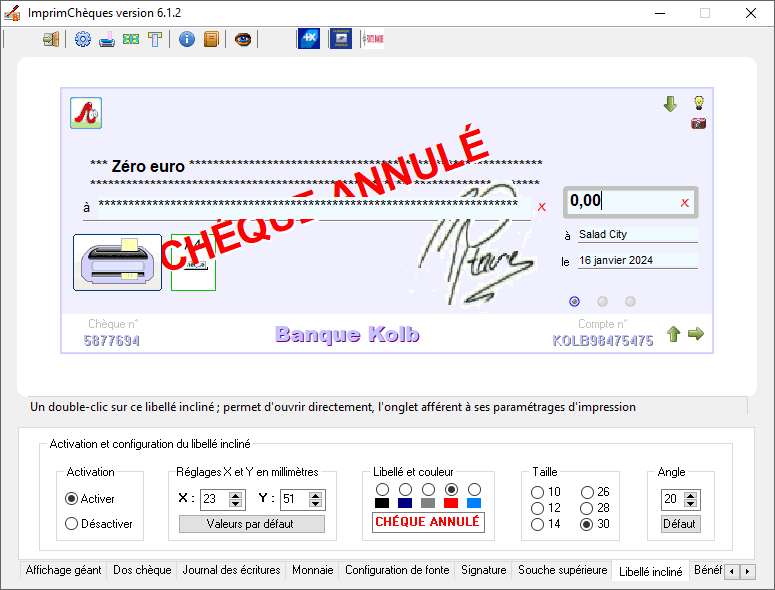Click the red color swatch
Viewport: 775px width, 590px height.
(451, 503)
